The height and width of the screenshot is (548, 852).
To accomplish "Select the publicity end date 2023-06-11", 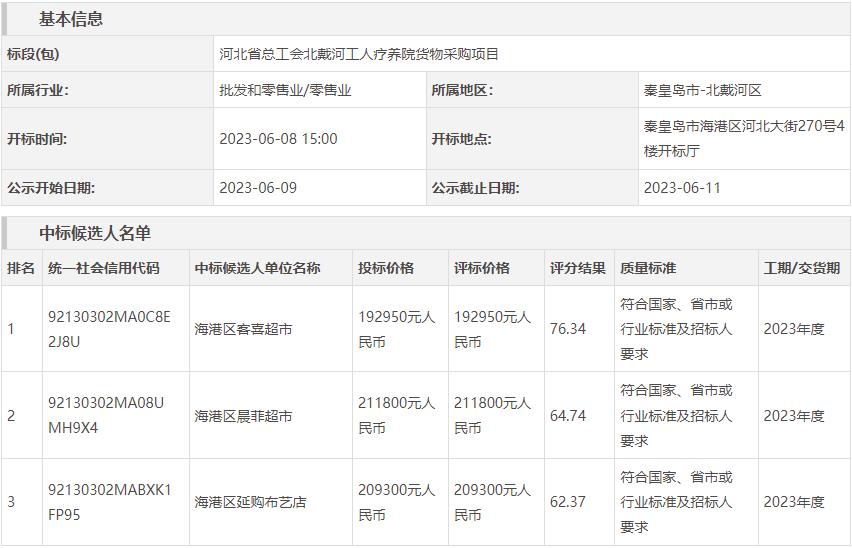I will click(682, 188).
